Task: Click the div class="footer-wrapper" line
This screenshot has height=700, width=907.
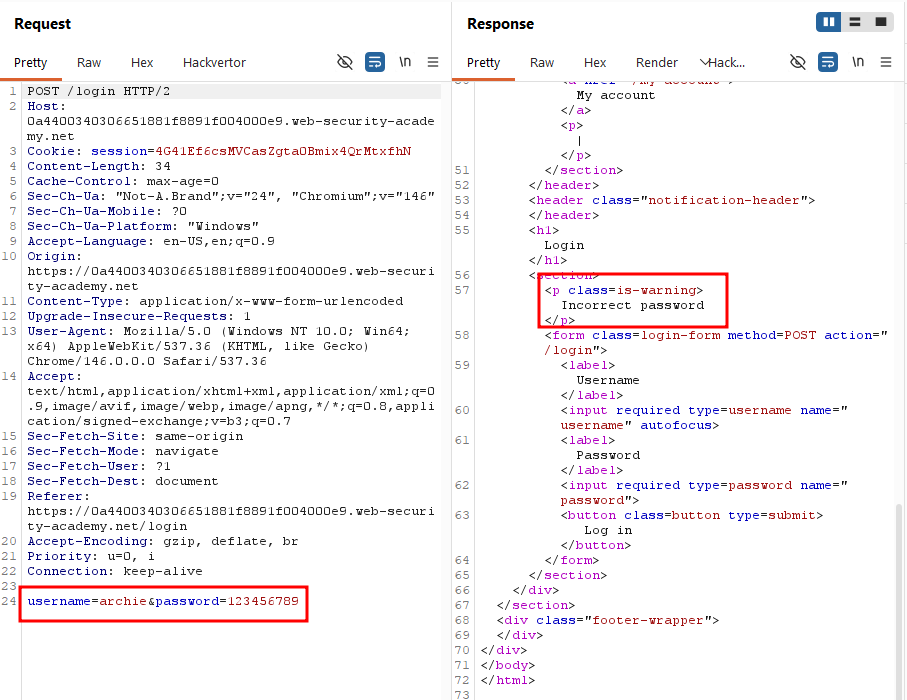Action: tap(607, 621)
